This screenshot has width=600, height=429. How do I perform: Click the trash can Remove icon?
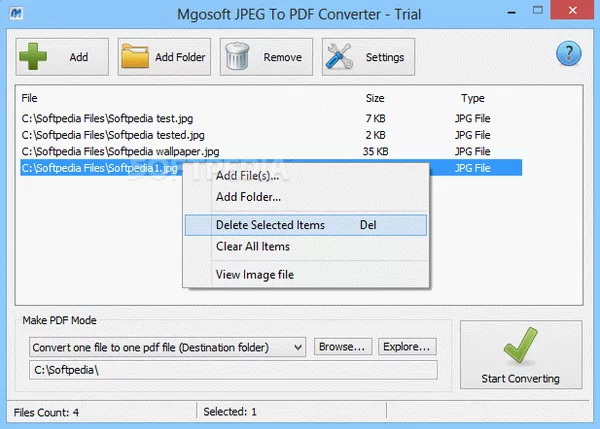[237, 56]
